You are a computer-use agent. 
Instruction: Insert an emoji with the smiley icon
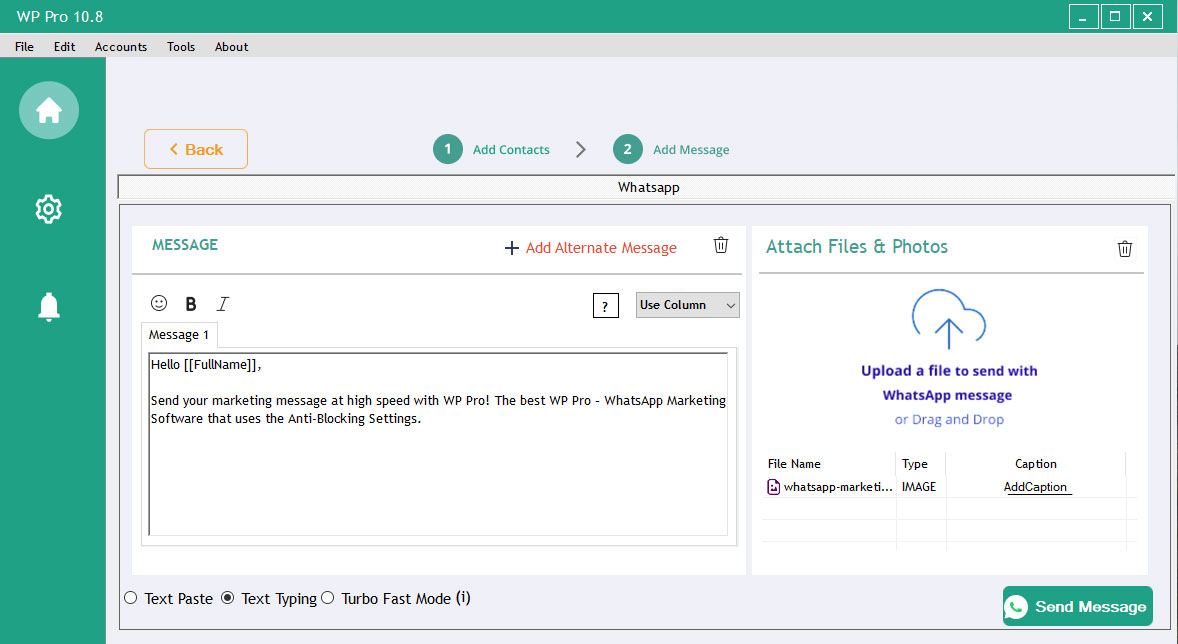click(159, 303)
